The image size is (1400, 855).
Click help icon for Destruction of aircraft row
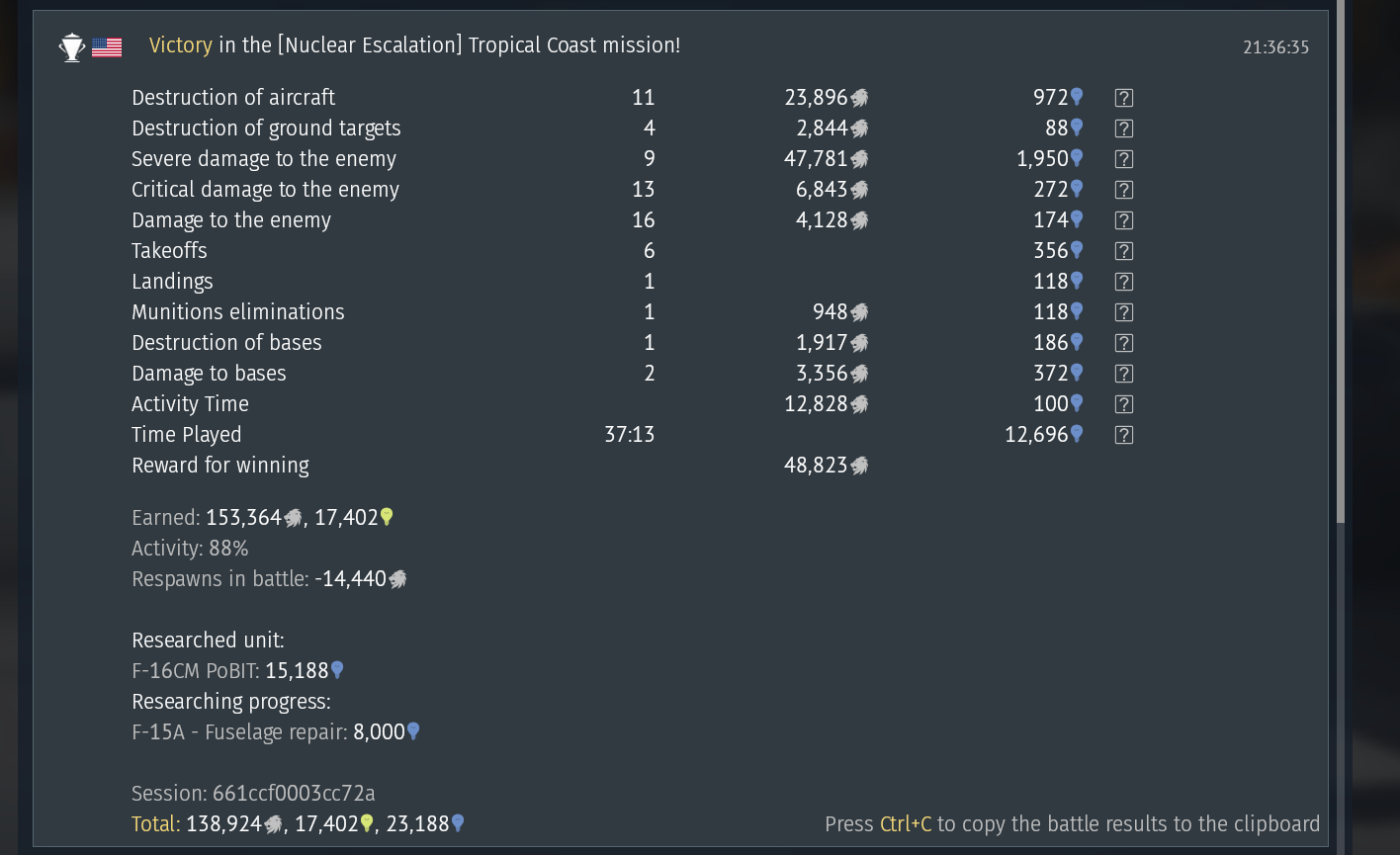(1123, 98)
